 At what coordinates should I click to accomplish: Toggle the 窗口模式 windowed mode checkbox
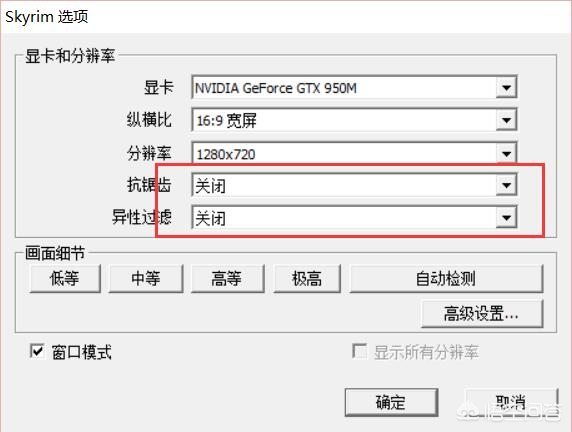[37, 351]
